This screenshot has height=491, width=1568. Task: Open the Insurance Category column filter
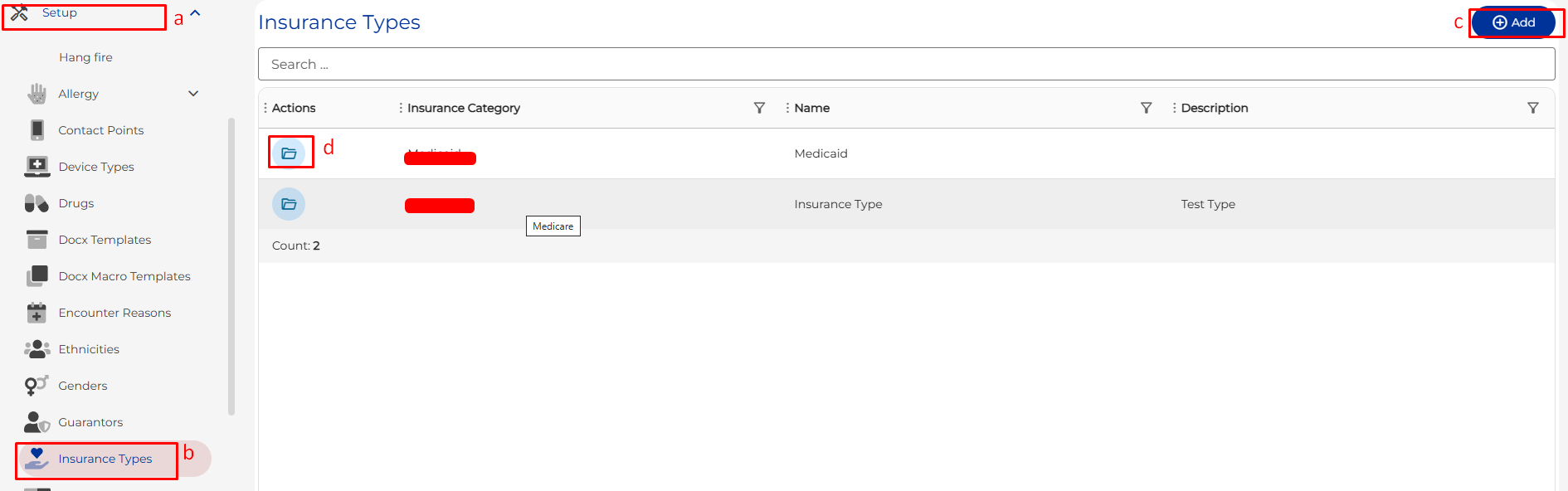coord(759,108)
